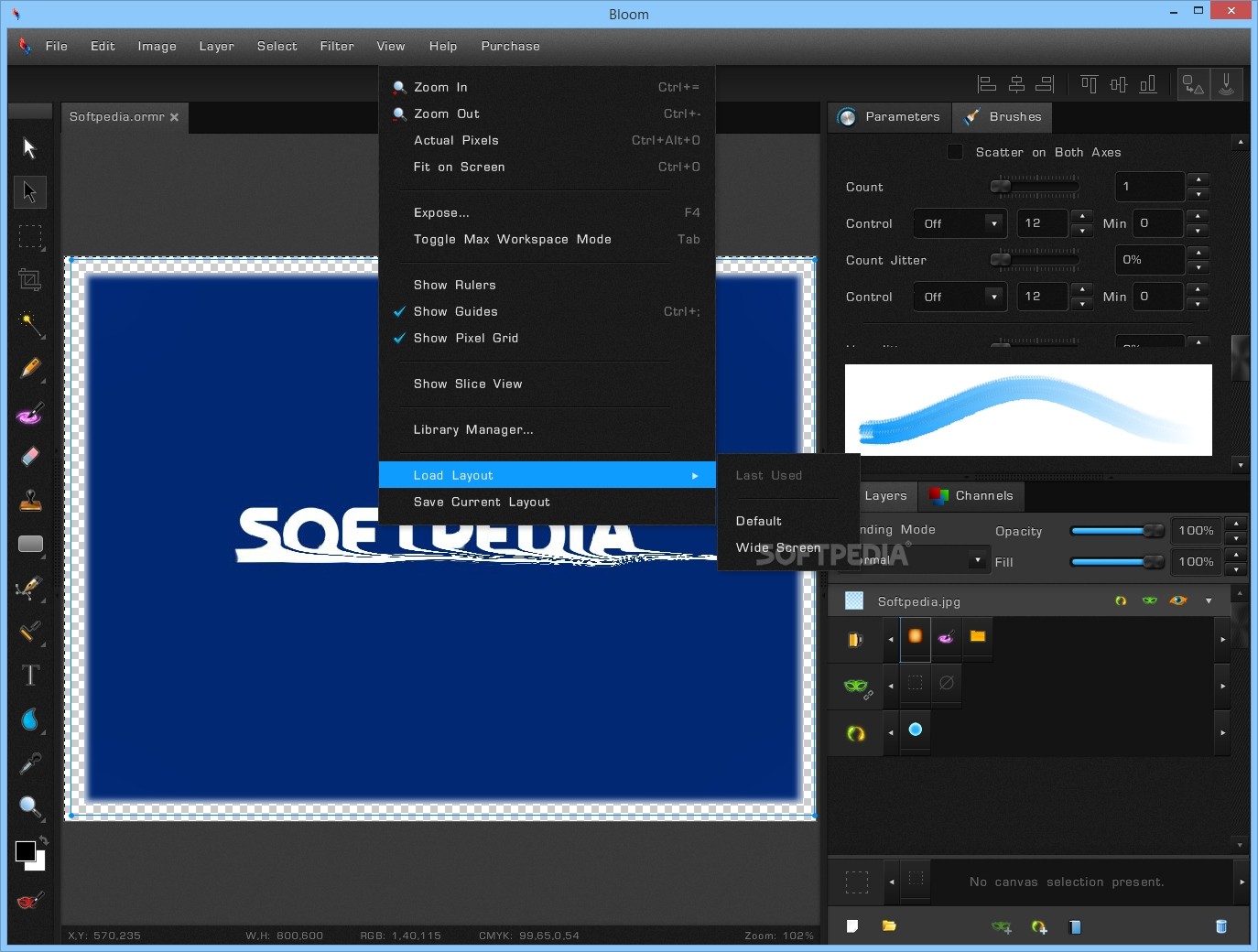This screenshot has height=952, width=1258.
Task: Adjust the layer Fill slider
Action: 1117,561
